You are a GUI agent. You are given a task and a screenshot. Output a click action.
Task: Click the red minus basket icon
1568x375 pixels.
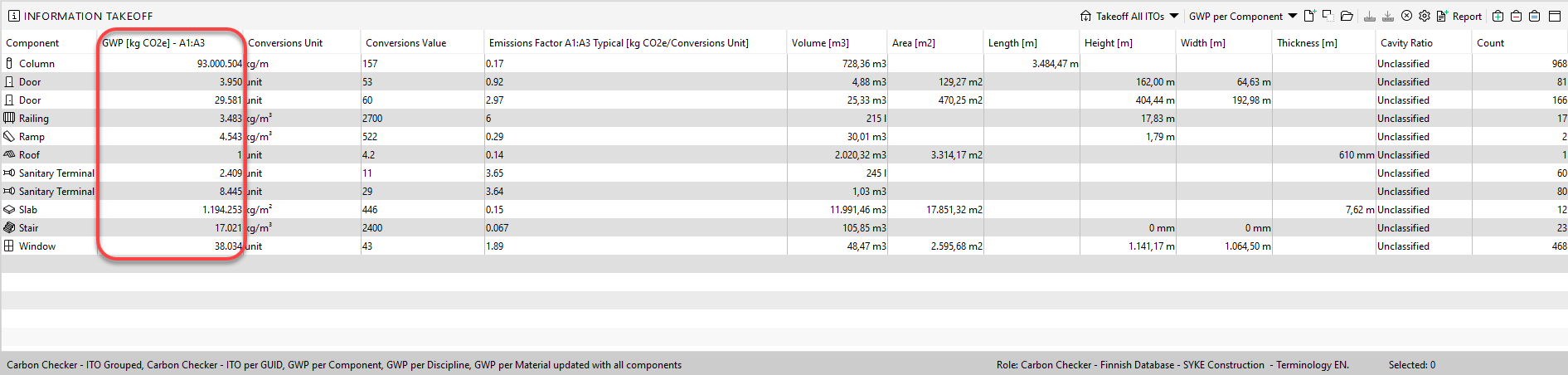[x=1516, y=16]
